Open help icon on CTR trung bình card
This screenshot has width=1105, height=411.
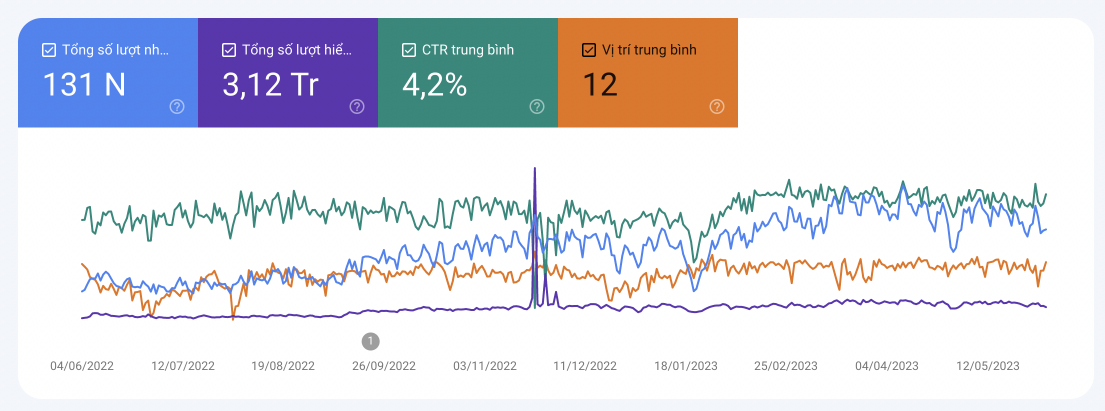[x=537, y=106]
